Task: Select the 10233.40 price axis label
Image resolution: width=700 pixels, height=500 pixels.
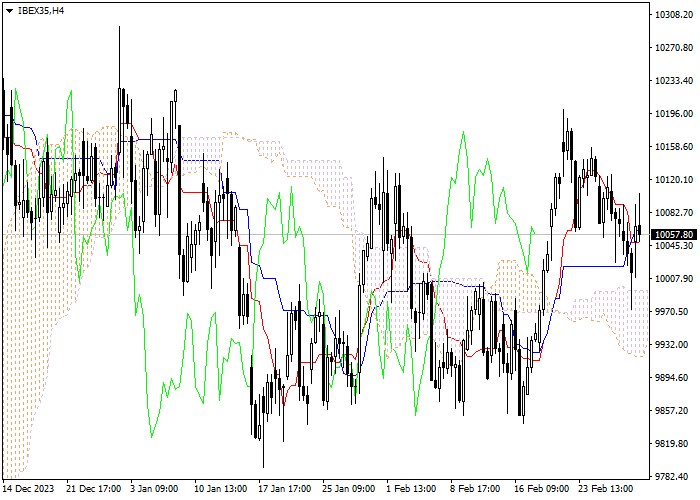Action: tap(674, 81)
